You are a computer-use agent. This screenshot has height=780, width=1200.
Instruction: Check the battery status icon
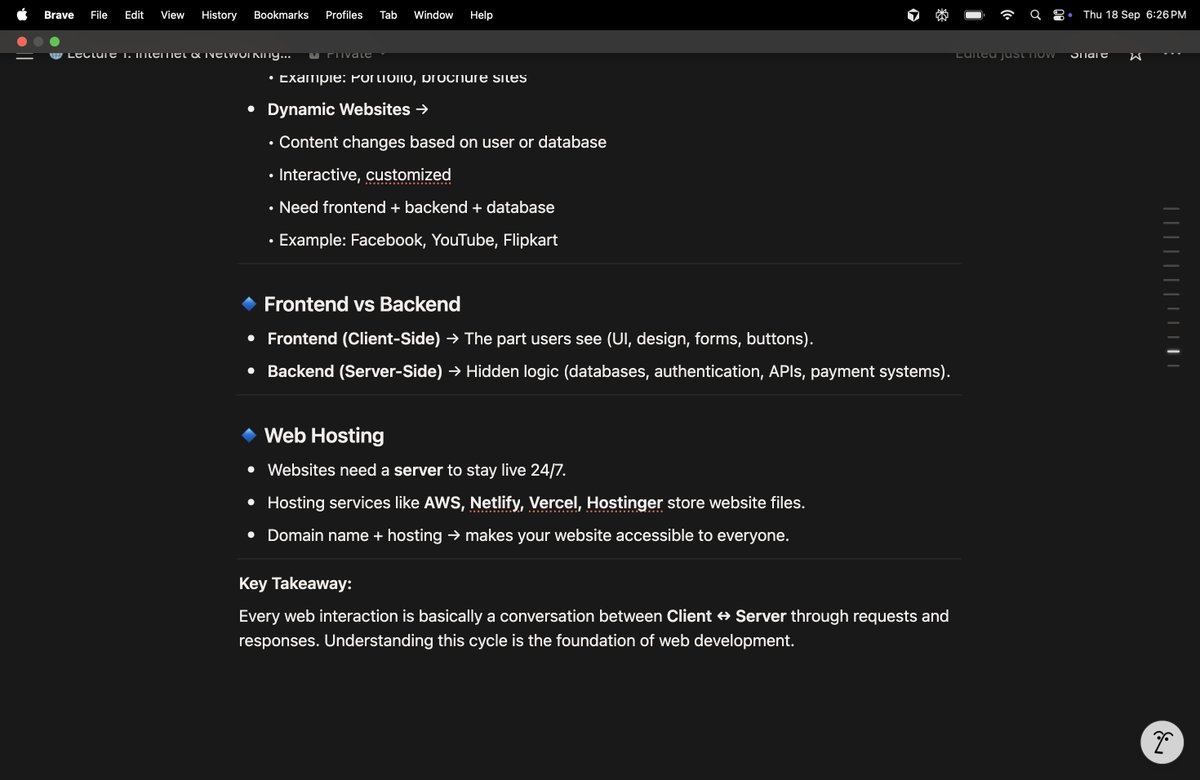pyautogui.click(x=974, y=15)
